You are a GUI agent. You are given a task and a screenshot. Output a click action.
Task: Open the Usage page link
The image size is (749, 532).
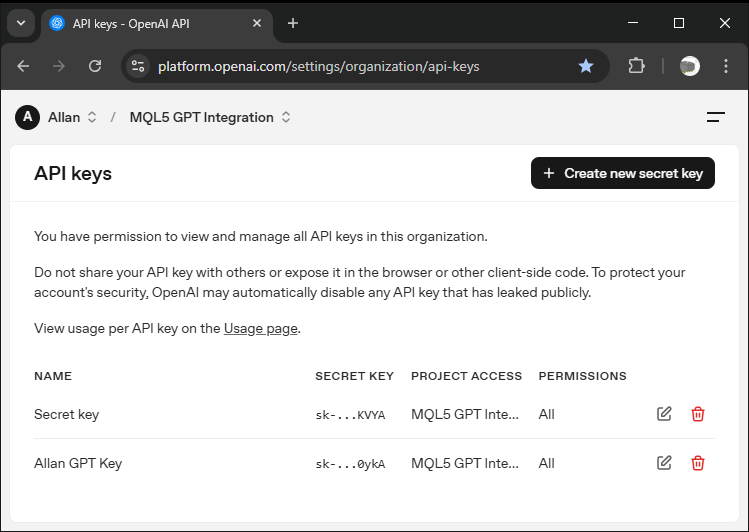261,329
